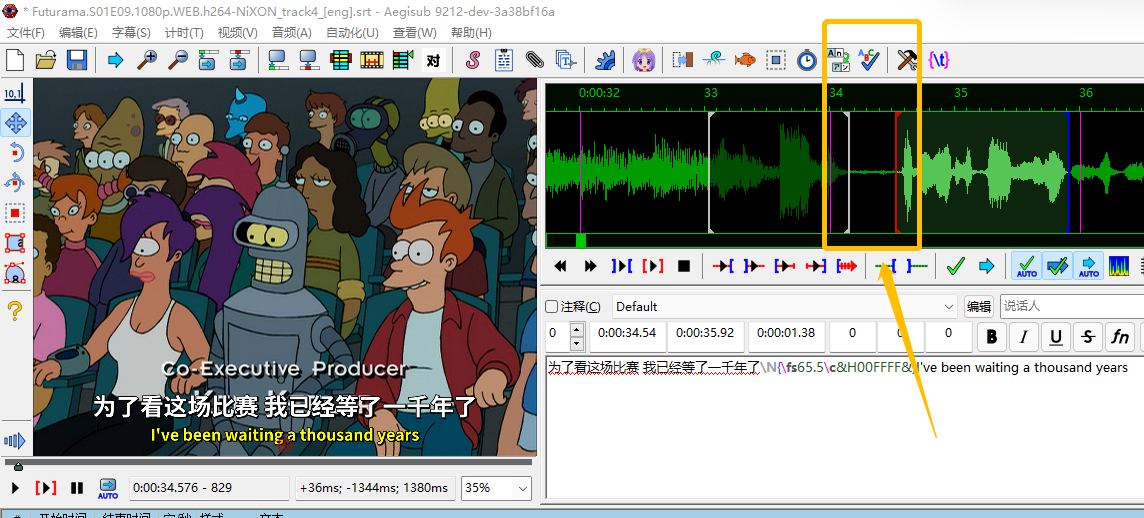The height and width of the screenshot is (518, 1144).
Task: Toggle video auto-play button under the video
Action: click(108, 488)
